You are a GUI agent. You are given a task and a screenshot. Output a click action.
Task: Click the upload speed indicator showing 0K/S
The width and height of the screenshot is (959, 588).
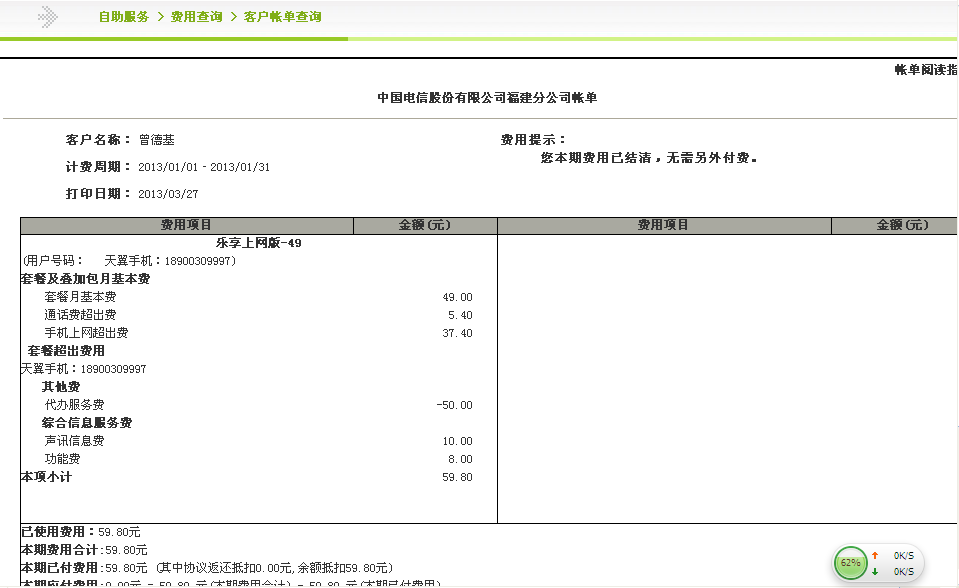point(903,553)
